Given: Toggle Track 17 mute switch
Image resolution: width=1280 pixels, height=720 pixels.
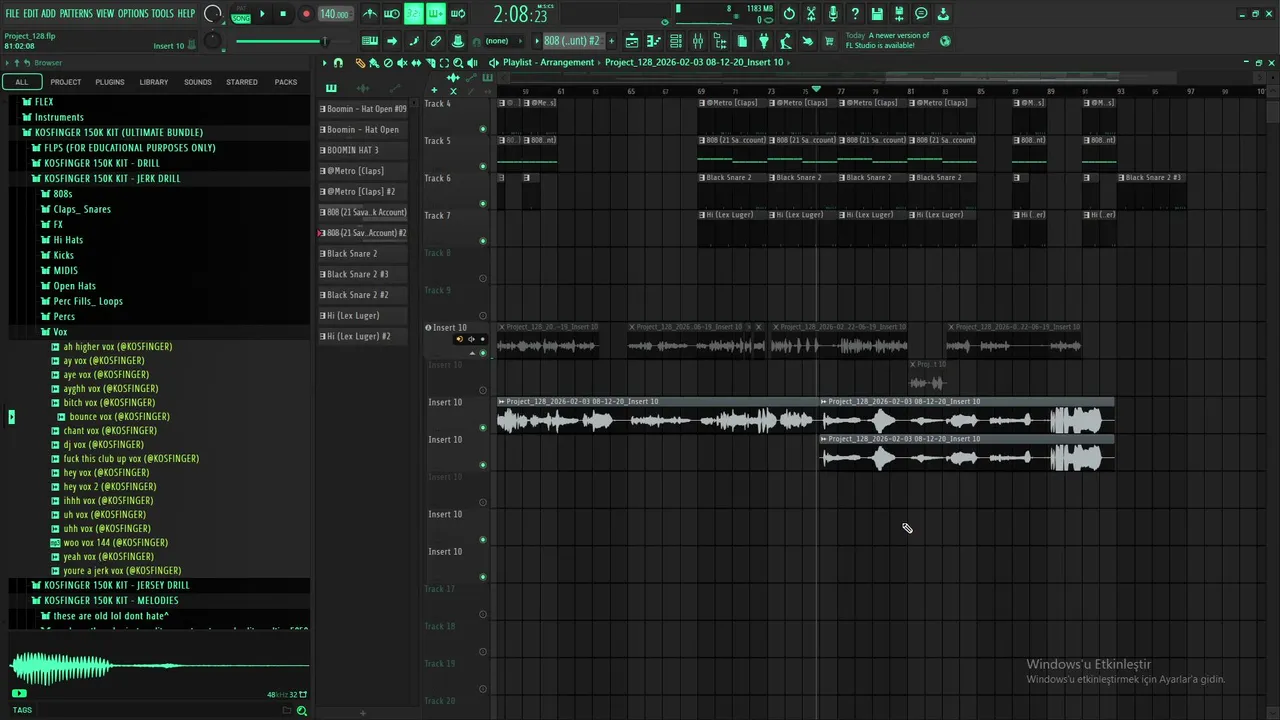Looking at the screenshot, I should point(483,614).
